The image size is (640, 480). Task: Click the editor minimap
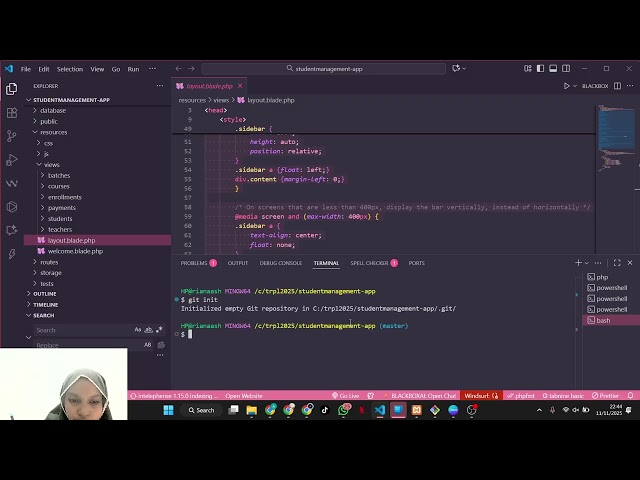(x=616, y=139)
